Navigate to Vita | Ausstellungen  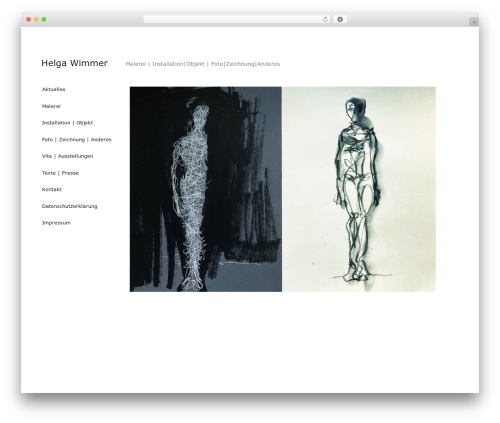coord(67,156)
